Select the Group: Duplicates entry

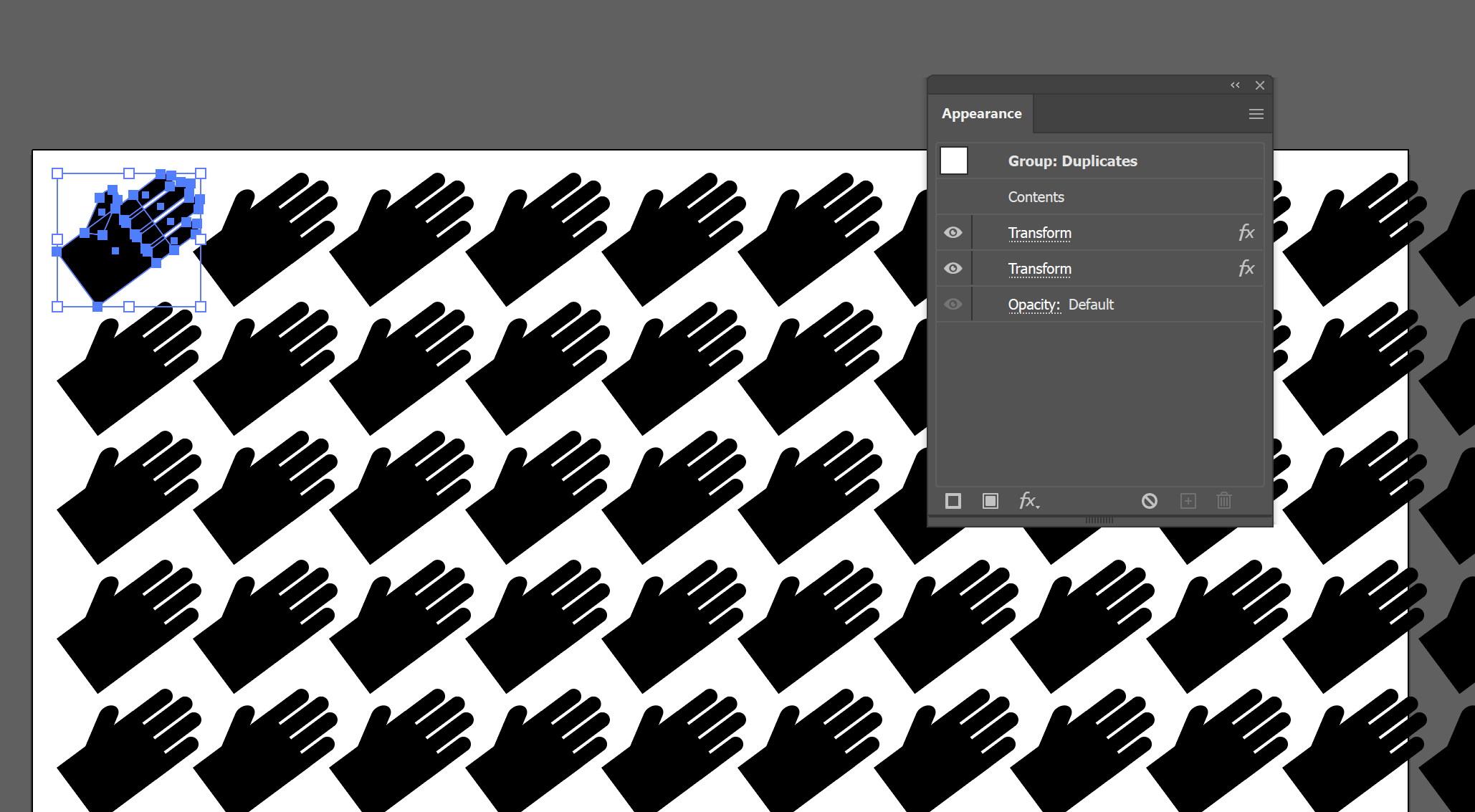click(1072, 161)
